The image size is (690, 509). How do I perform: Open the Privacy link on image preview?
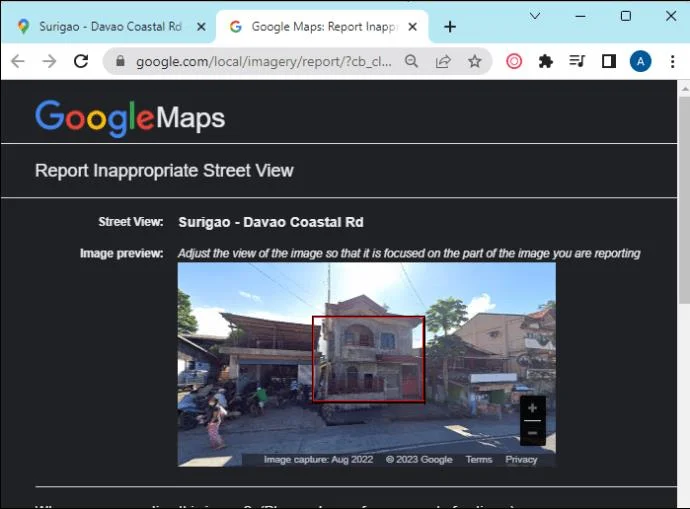click(x=521, y=460)
